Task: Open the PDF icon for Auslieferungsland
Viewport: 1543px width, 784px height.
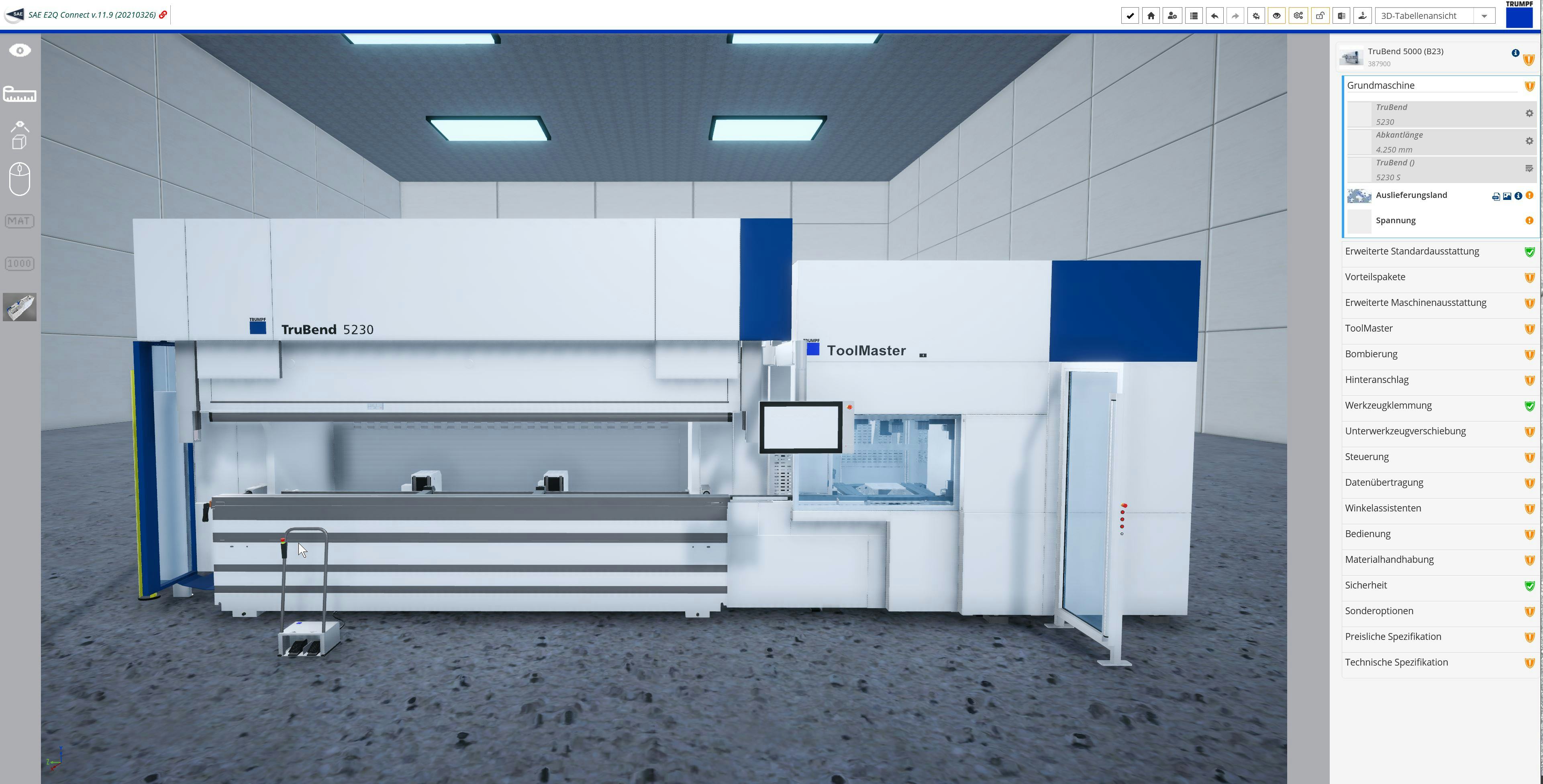Action: click(x=1496, y=196)
